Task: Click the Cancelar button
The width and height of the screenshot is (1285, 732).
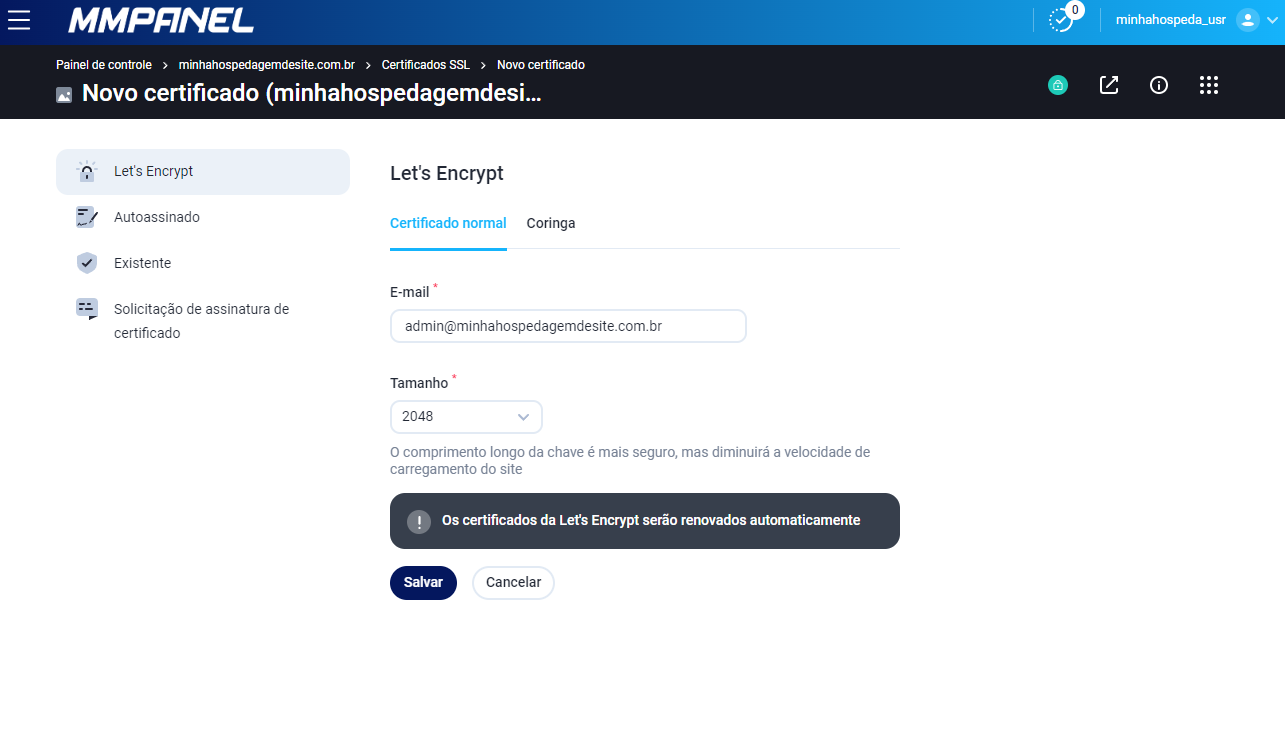Action: [x=513, y=583]
